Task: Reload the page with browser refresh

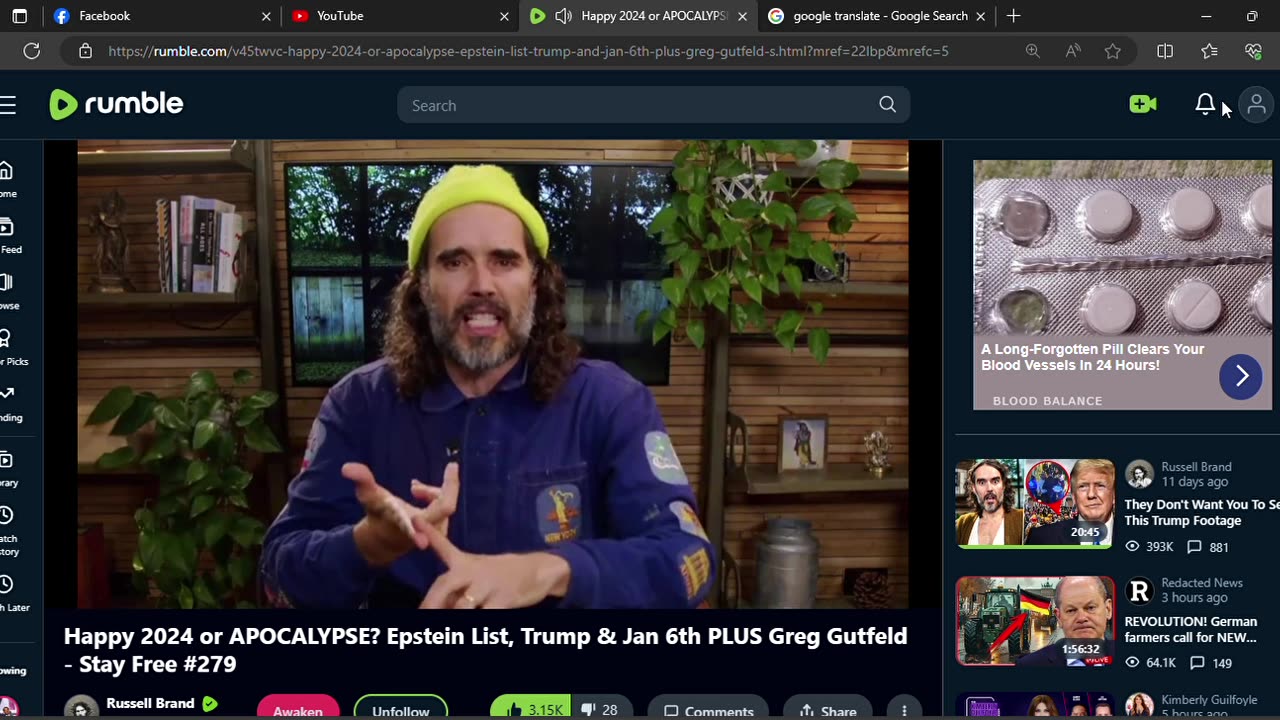Action: click(x=31, y=51)
